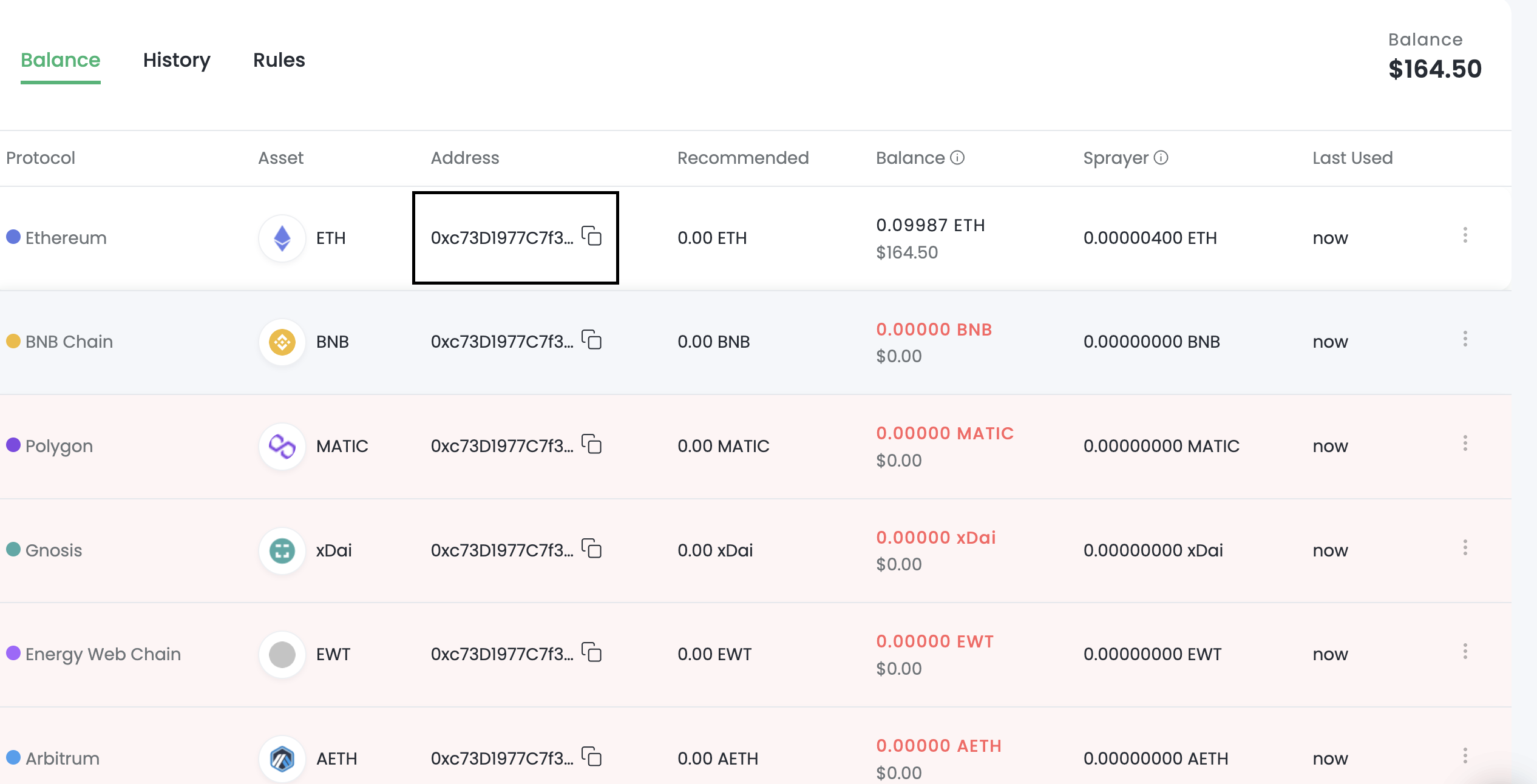Click the Ethereum protocol name

[x=66, y=238]
